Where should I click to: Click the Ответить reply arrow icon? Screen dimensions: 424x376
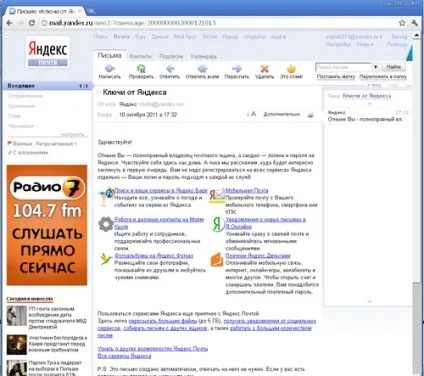170,69
